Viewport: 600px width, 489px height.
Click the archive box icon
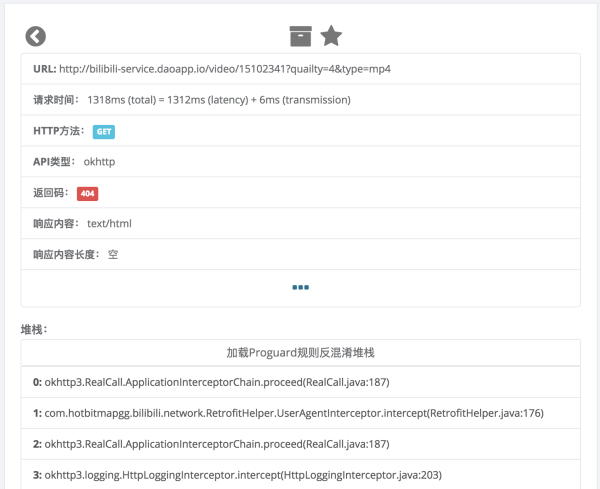tap(300, 37)
